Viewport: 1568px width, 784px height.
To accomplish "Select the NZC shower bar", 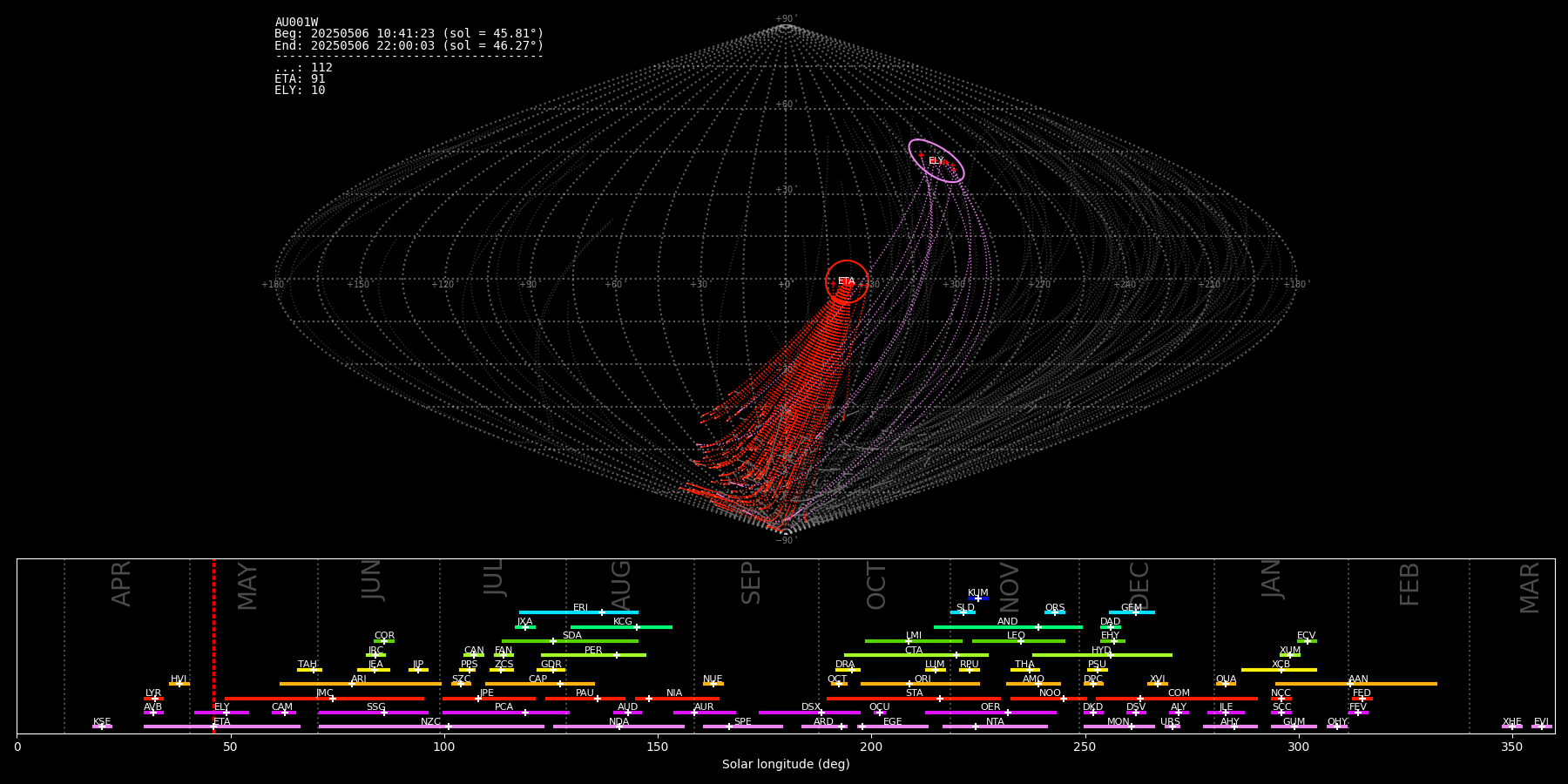I will [x=431, y=727].
